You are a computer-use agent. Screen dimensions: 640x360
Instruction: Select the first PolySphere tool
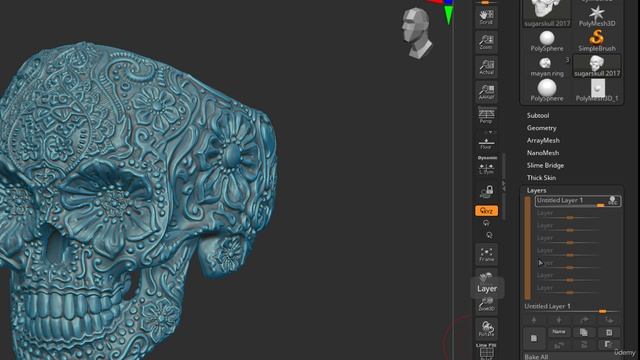click(x=547, y=42)
